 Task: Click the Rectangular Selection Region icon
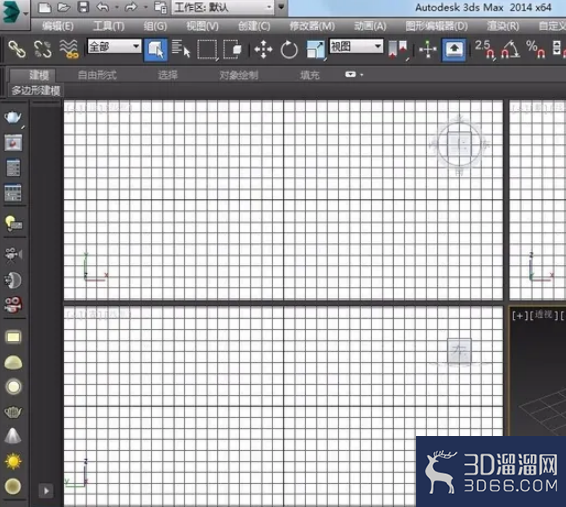207,49
